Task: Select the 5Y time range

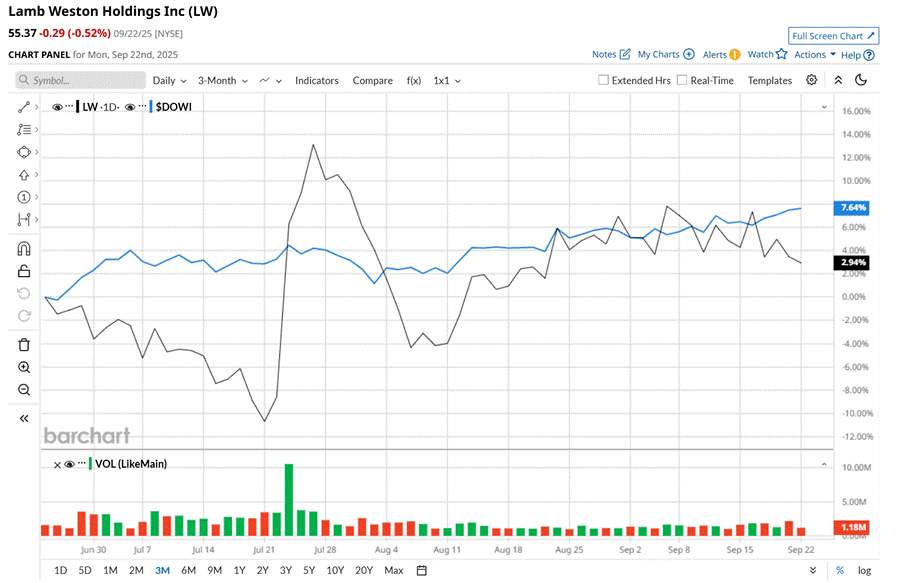Action: tap(309, 570)
